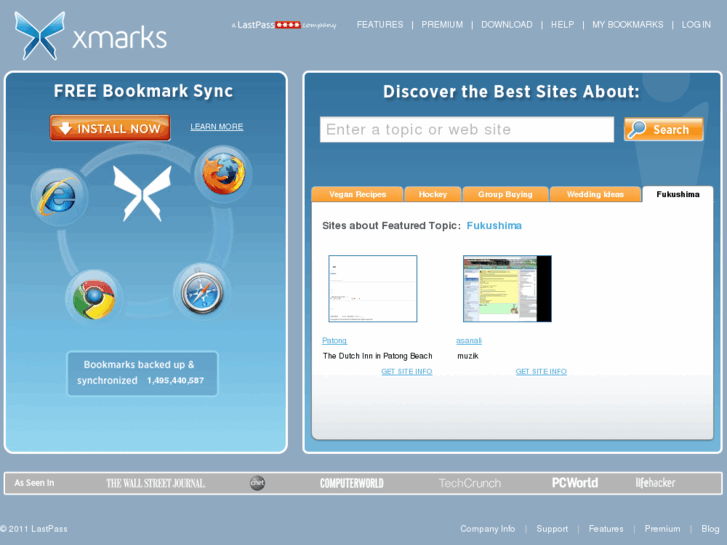The image size is (727, 545).
Task: Click the INSTALL NOW button
Action: 110,128
